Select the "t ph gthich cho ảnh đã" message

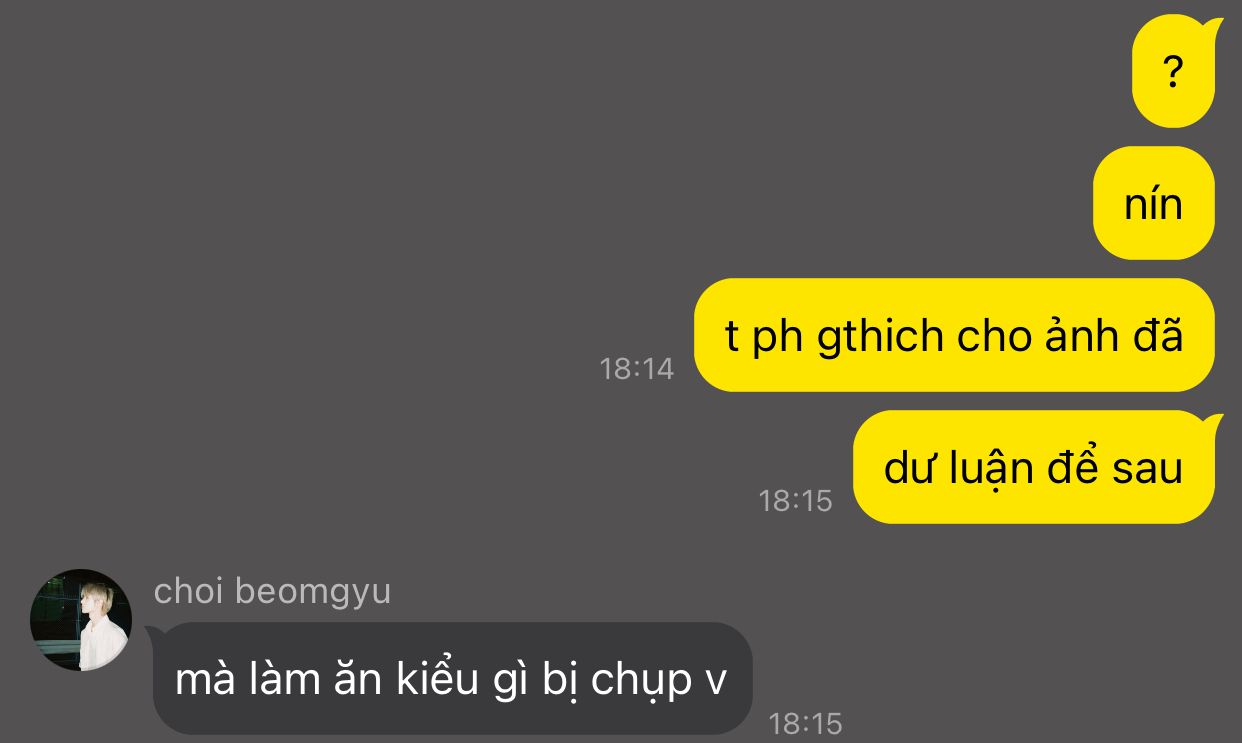click(954, 335)
